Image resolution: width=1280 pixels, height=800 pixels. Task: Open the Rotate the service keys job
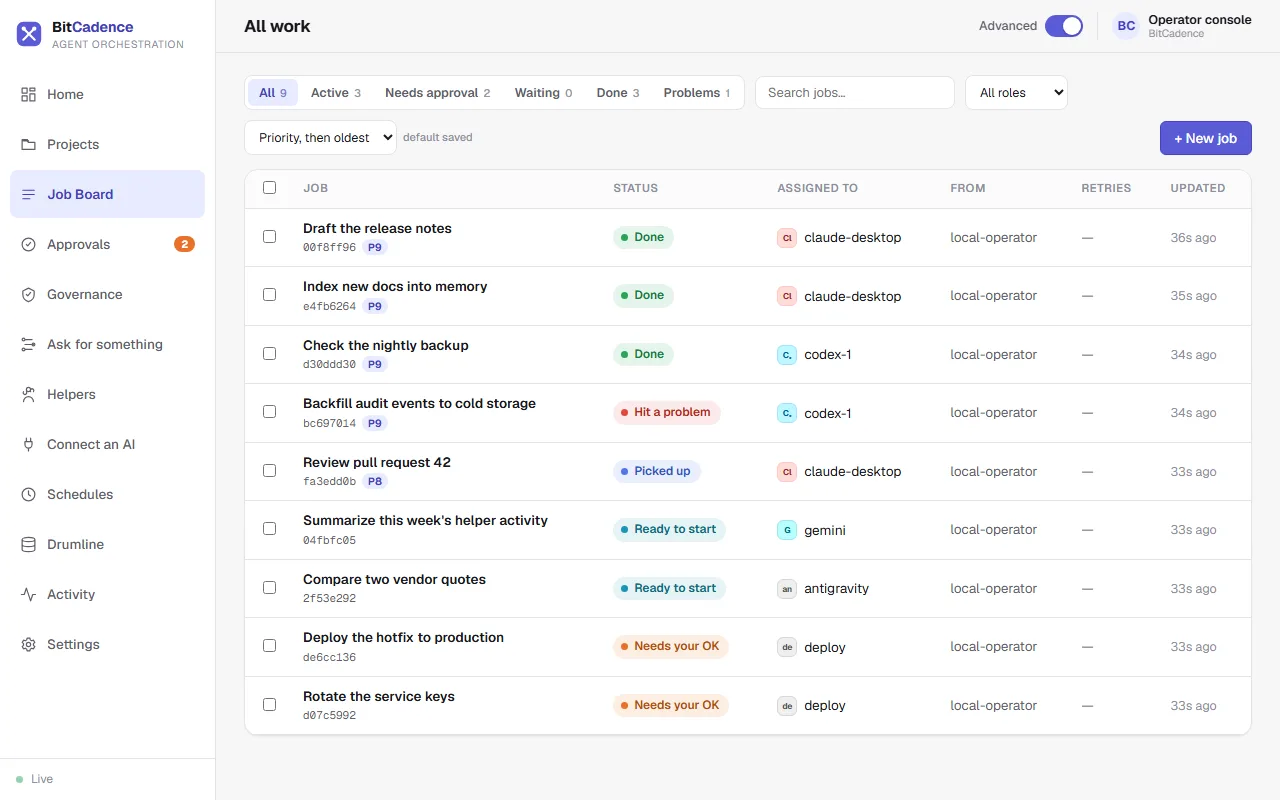[379, 696]
